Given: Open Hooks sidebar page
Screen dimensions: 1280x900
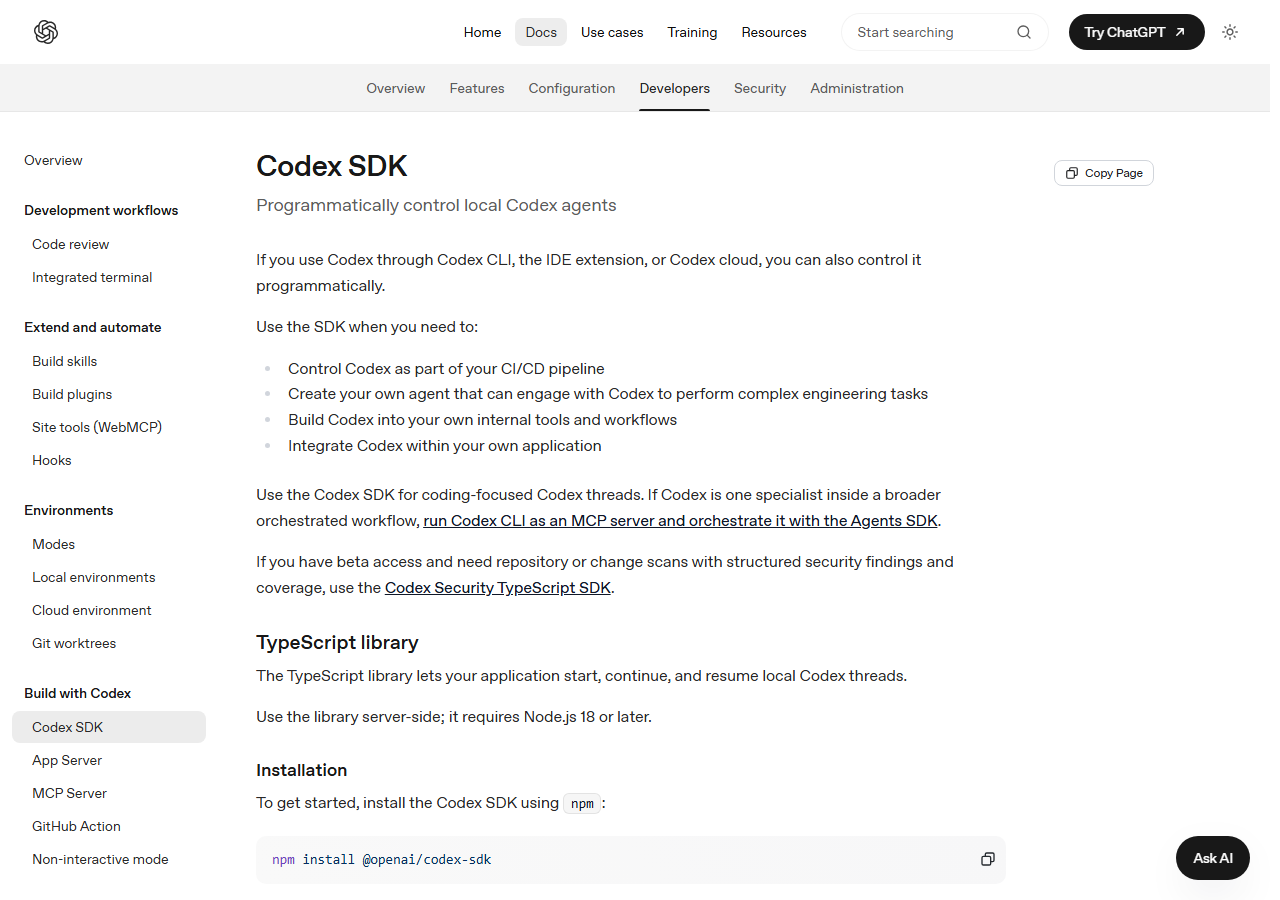Looking at the screenshot, I should (52, 460).
